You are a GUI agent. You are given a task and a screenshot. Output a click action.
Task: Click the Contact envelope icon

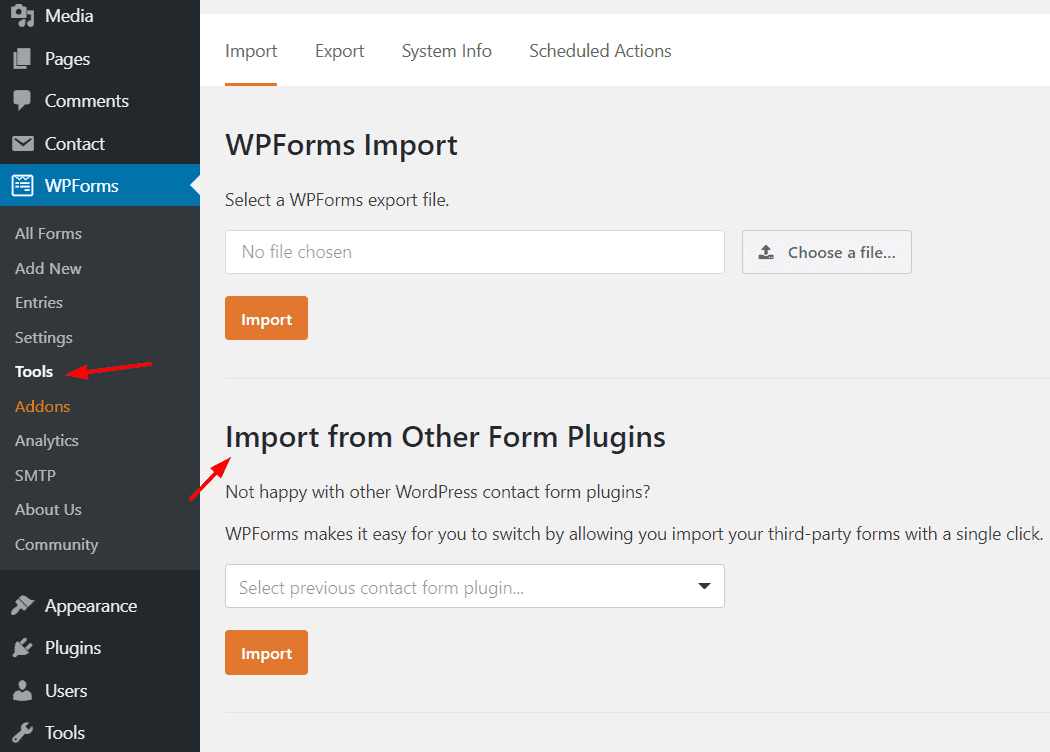tap(23, 143)
